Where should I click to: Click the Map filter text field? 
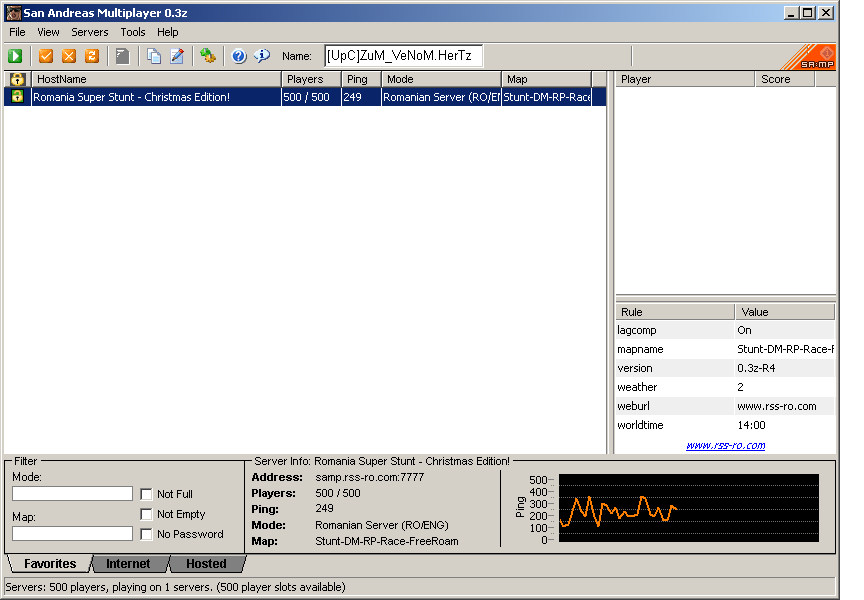(x=72, y=533)
